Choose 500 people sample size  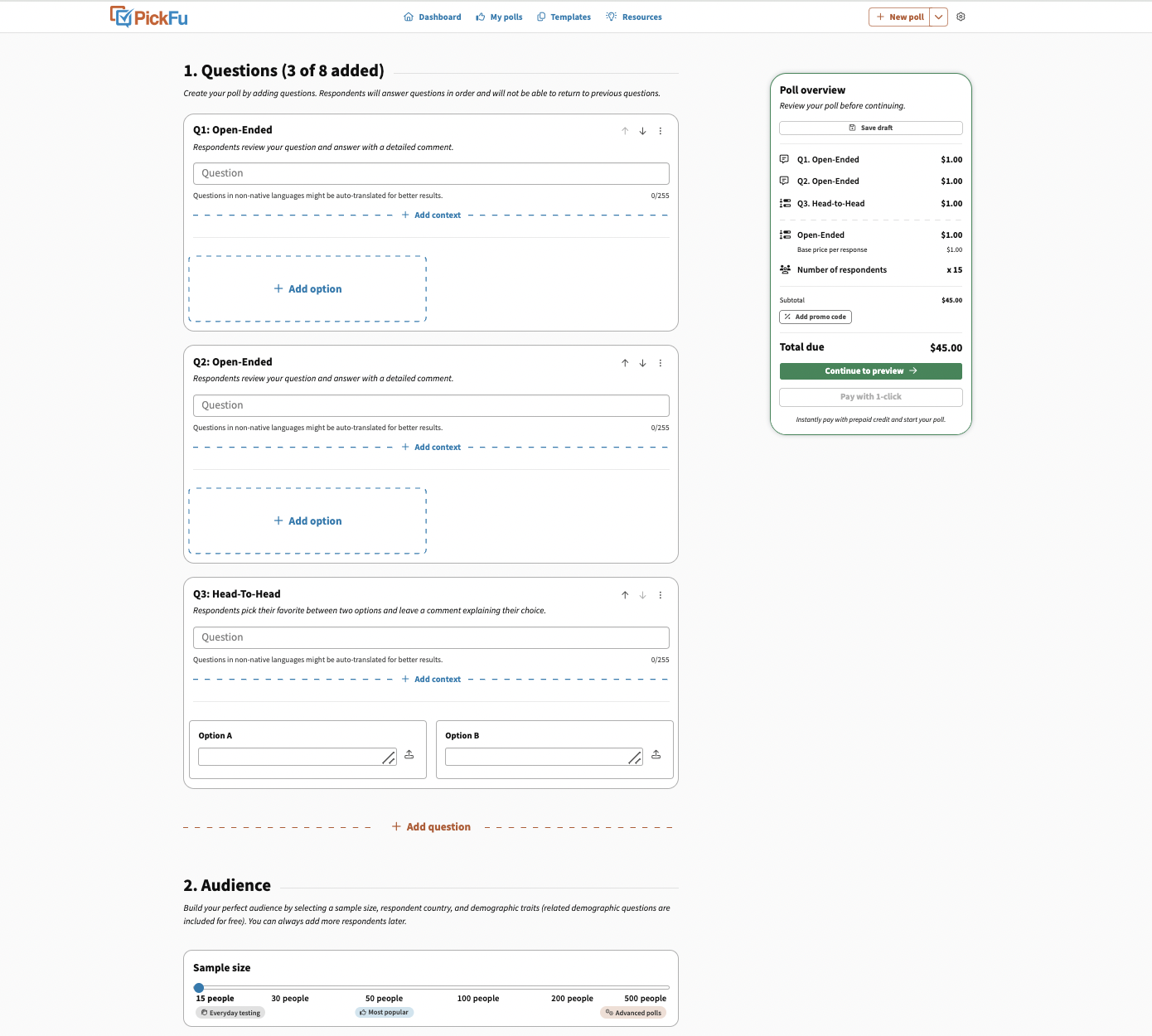pos(646,999)
